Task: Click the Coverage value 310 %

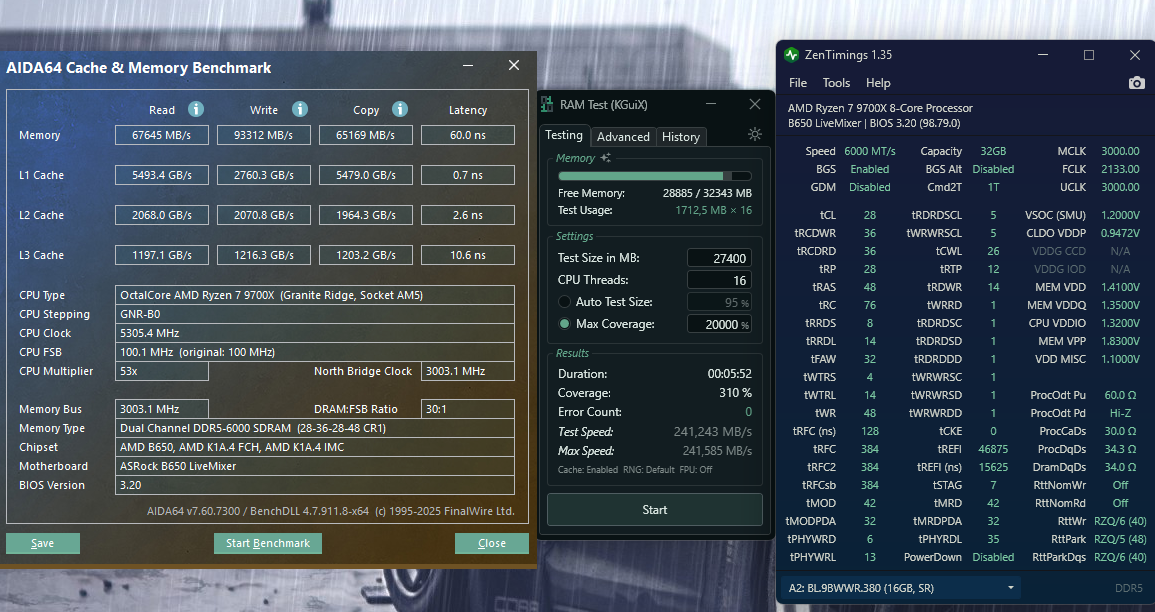Action: pos(735,393)
